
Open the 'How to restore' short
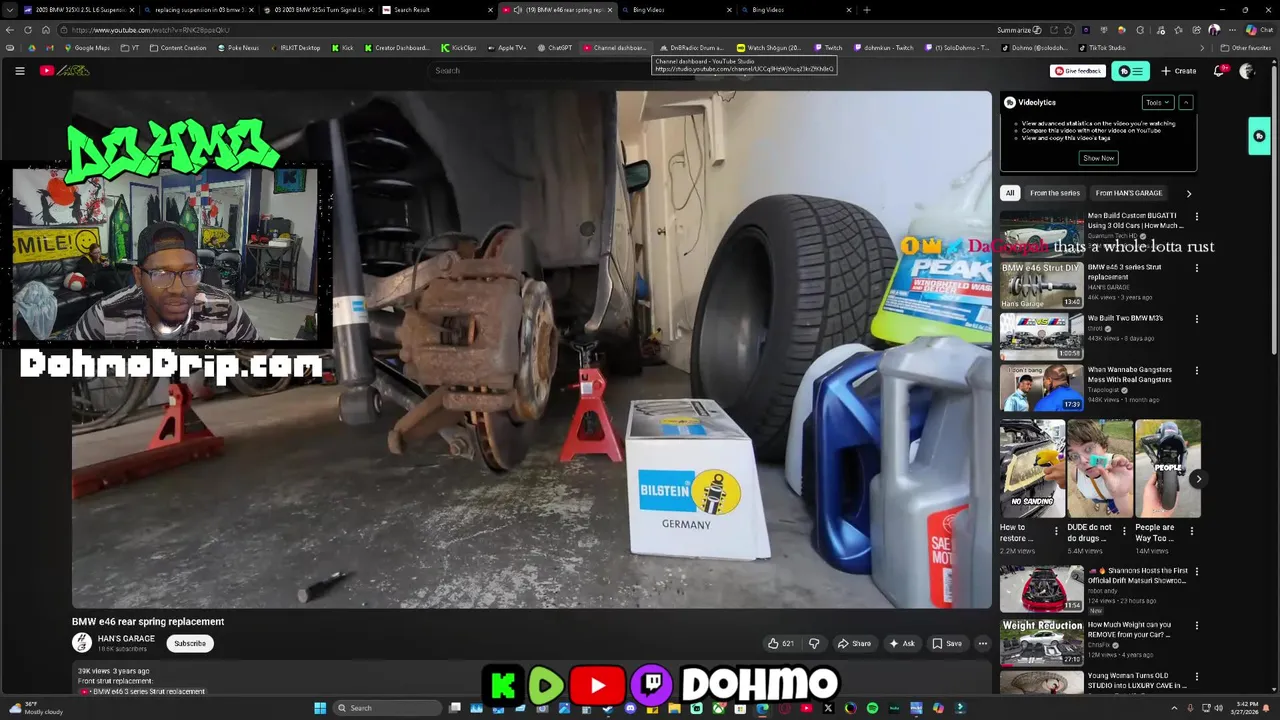coord(1033,469)
